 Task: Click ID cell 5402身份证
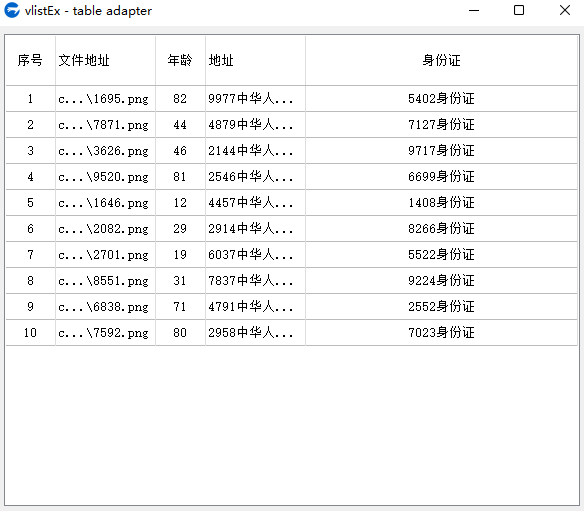point(441,99)
